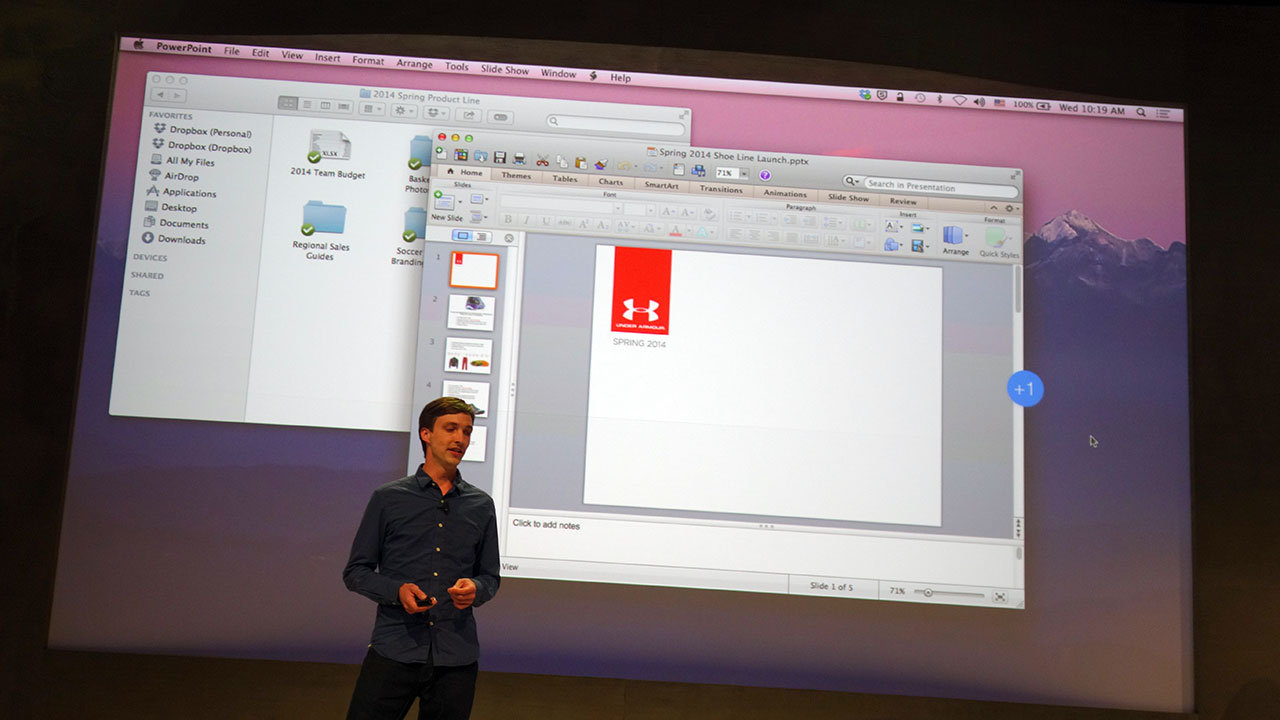Click the Italic I formatting icon
This screenshot has width=1280, height=720.
[x=526, y=220]
